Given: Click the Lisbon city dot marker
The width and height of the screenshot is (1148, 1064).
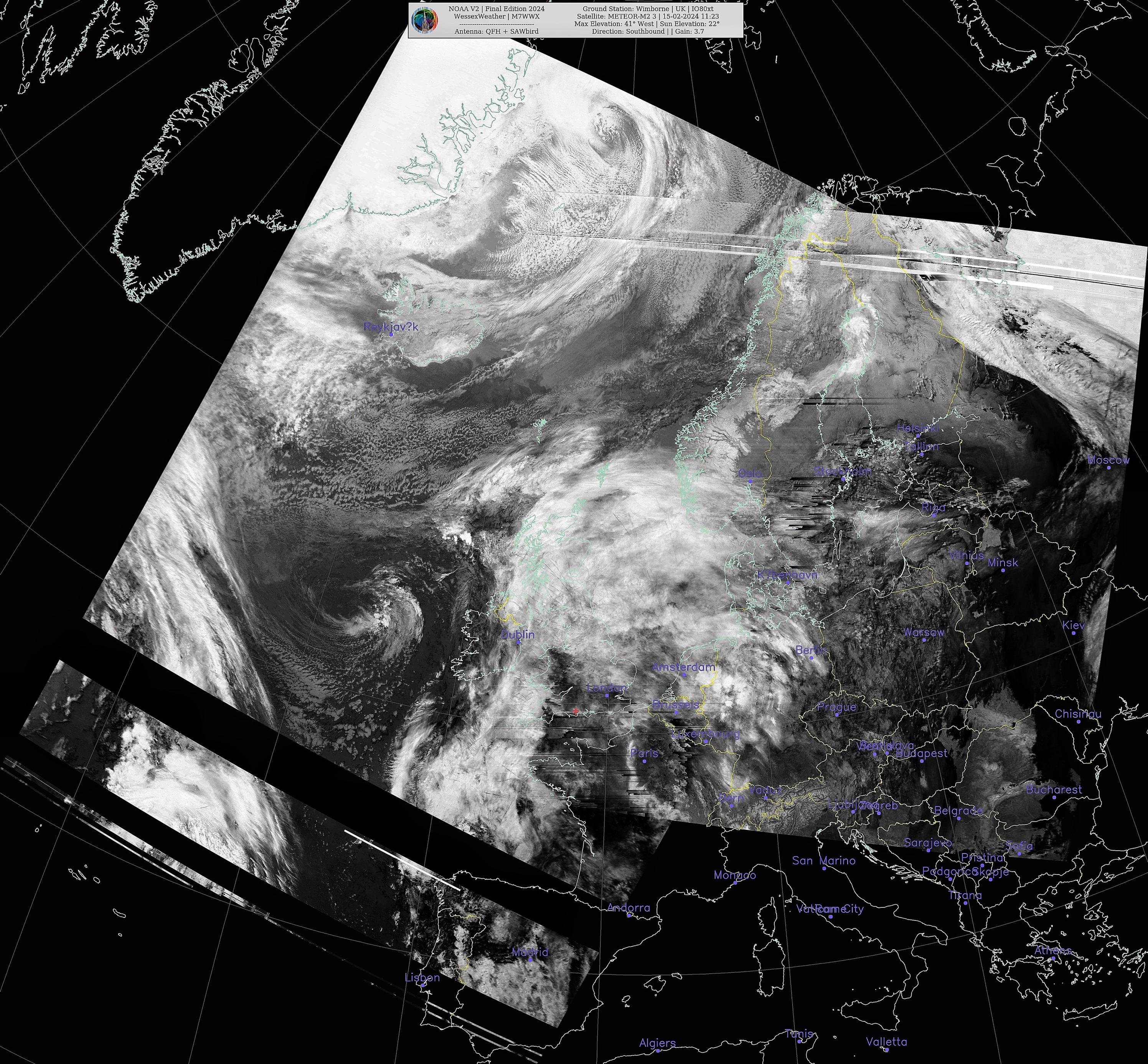Looking at the screenshot, I should (x=423, y=985).
